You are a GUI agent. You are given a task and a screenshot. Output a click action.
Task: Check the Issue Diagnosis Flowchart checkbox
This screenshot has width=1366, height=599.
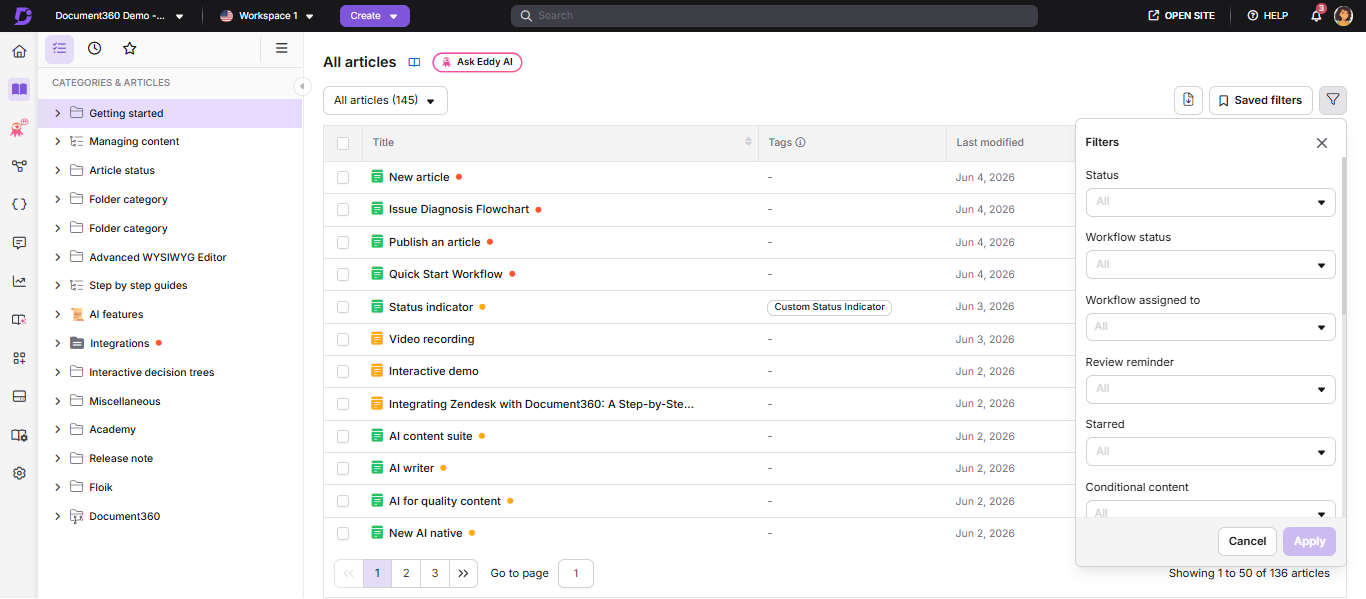[343, 210]
